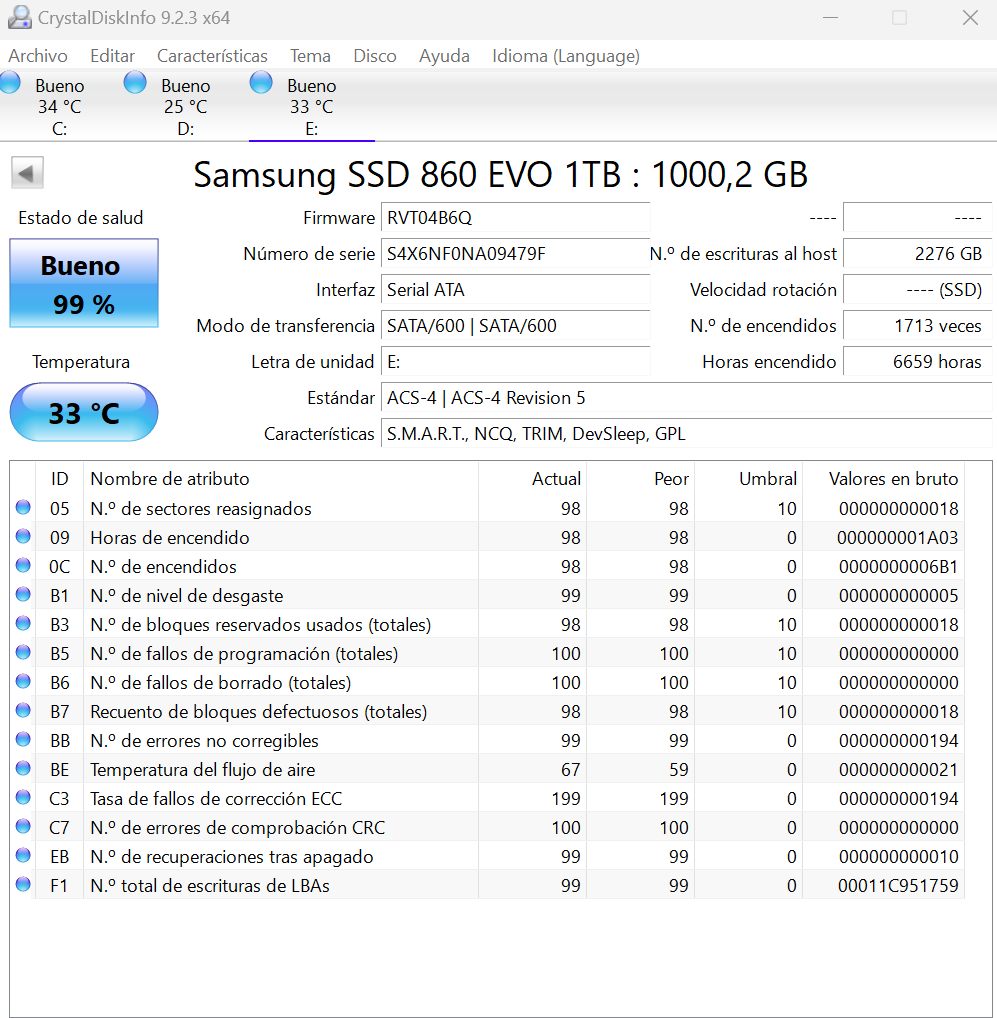The width and height of the screenshot is (997, 1018).
Task: Click raw value 0000000006B1
Action: [x=898, y=567]
